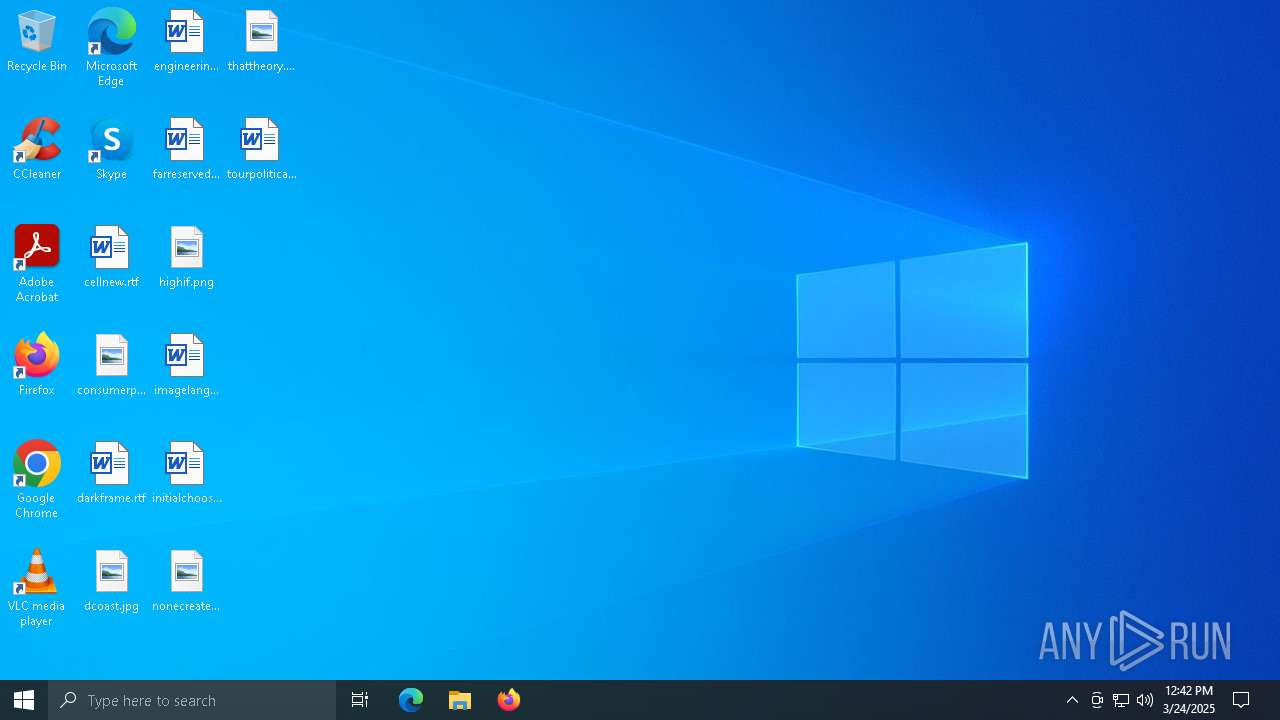The height and width of the screenshot is (720, 1280).
Task: Open the volume control tray icon
Action: (x=1145, y=700)
